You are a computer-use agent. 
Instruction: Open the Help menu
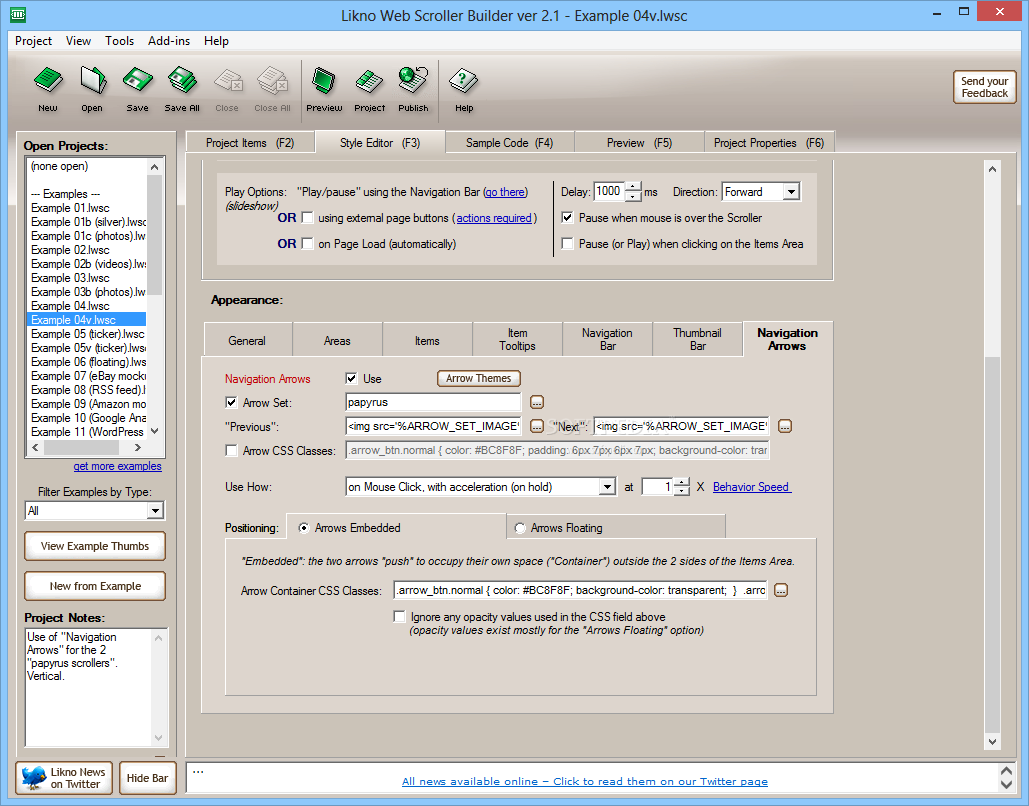(x=216, y=41)
